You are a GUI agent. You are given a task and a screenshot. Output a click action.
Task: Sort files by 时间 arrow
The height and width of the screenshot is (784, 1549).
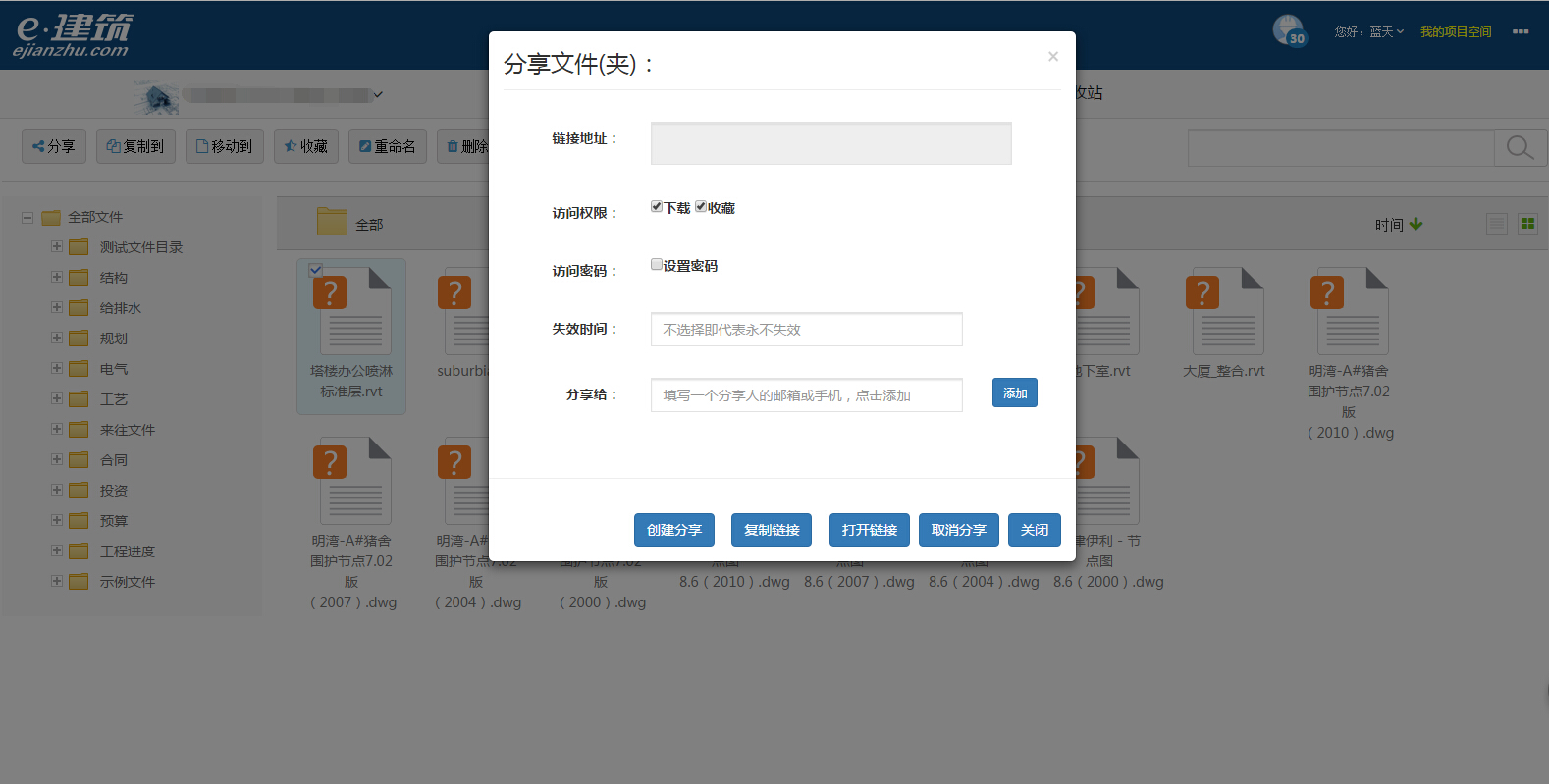pyautogui.click(x=1415, y=224)
